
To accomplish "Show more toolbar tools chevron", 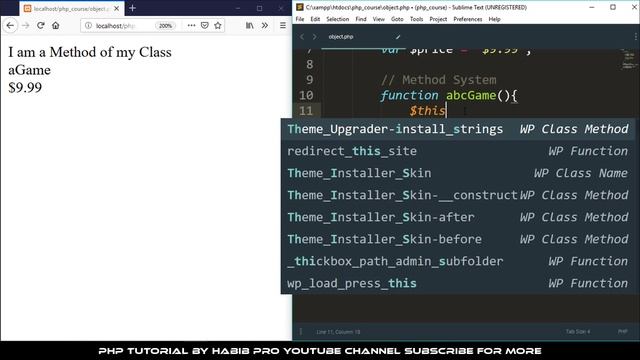I will point(264,25).
